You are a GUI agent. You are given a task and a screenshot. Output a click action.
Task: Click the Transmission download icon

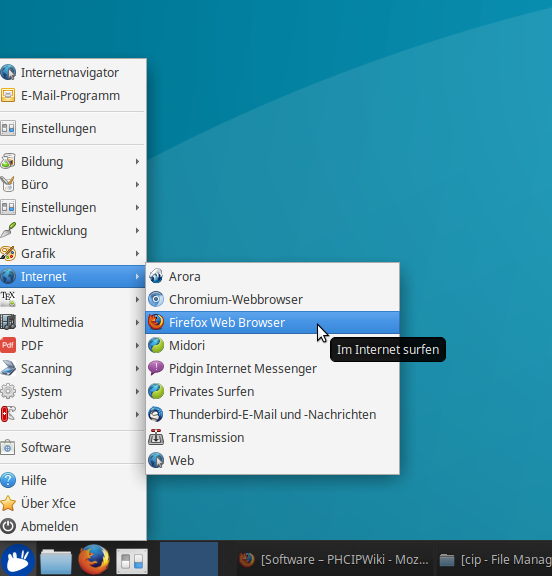(156, 437)
